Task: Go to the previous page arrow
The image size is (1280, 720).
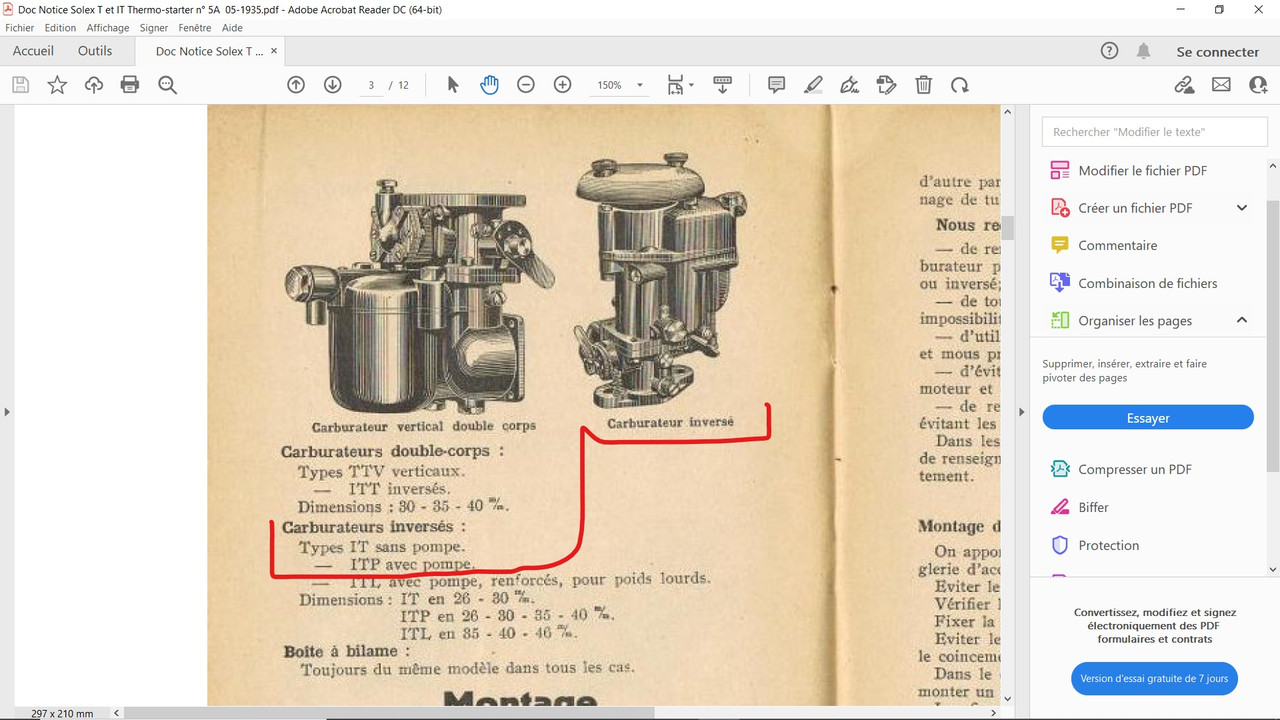Action: [x=296, y=85]
